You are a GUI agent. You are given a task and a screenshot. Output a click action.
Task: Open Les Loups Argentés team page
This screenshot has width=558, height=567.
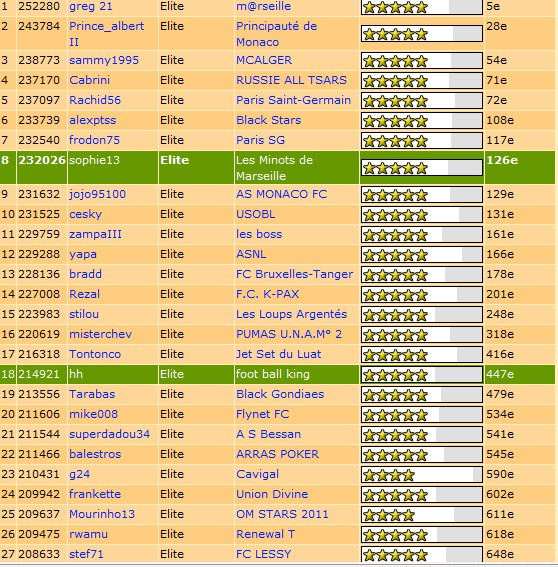pos(291,314)
